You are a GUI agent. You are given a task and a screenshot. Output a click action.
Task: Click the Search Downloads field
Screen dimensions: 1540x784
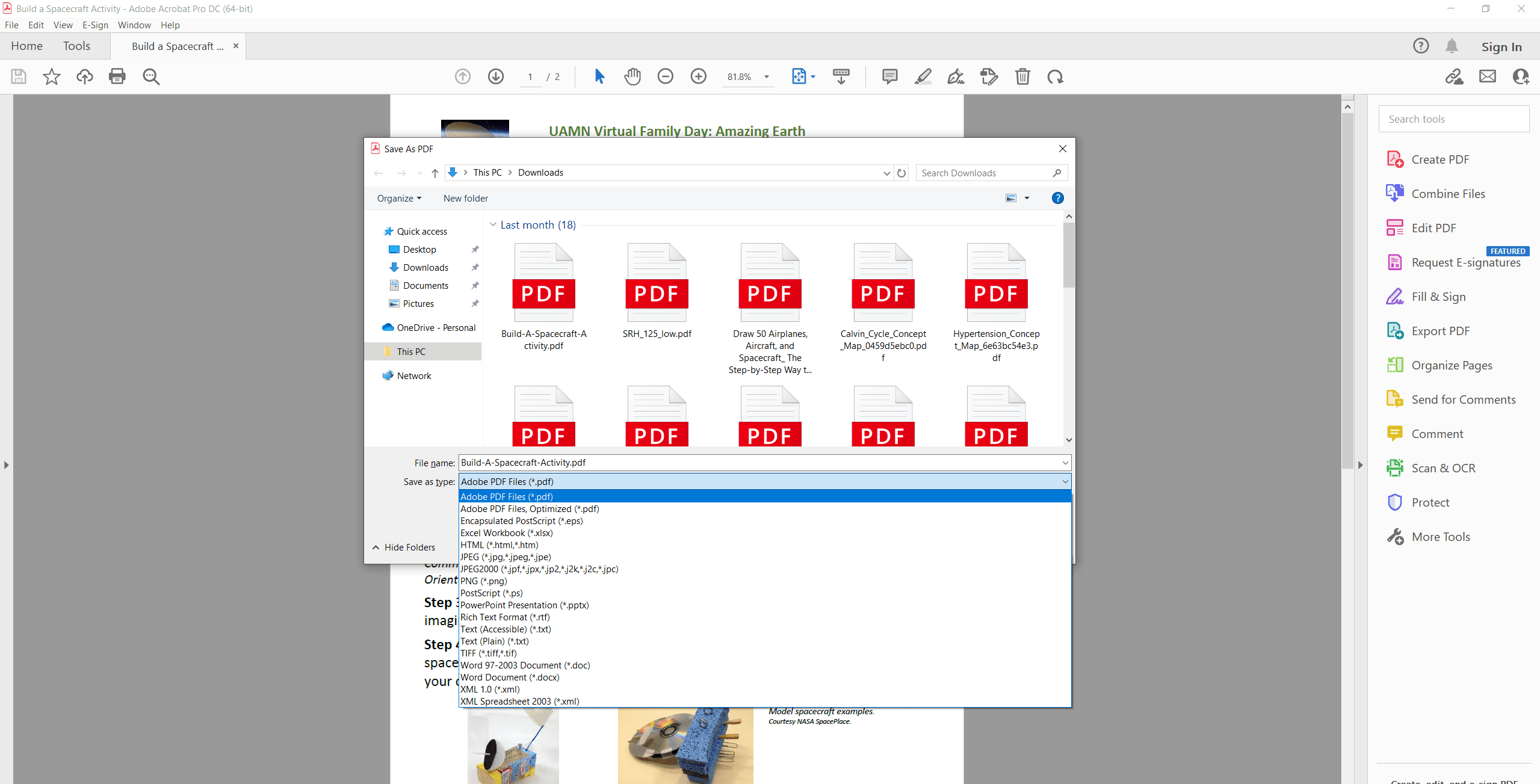click(991, 173)
